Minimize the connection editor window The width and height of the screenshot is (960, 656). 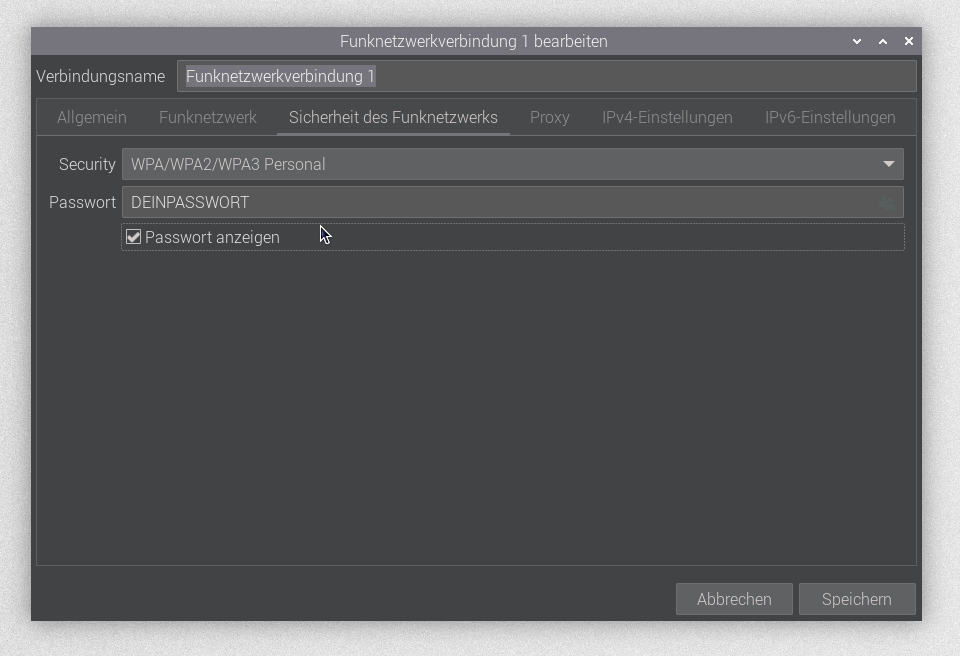coord(857,42)
